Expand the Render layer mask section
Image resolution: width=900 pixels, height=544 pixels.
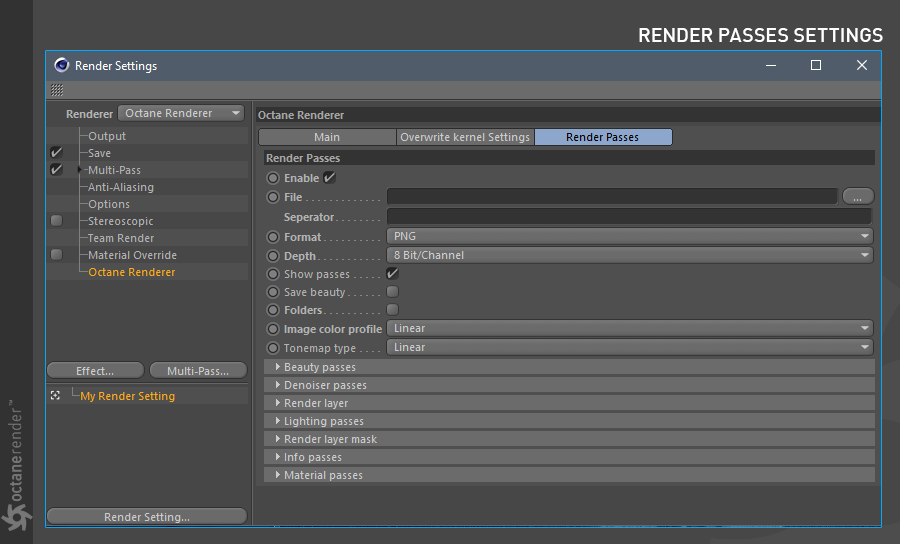[x=278, y=438]
